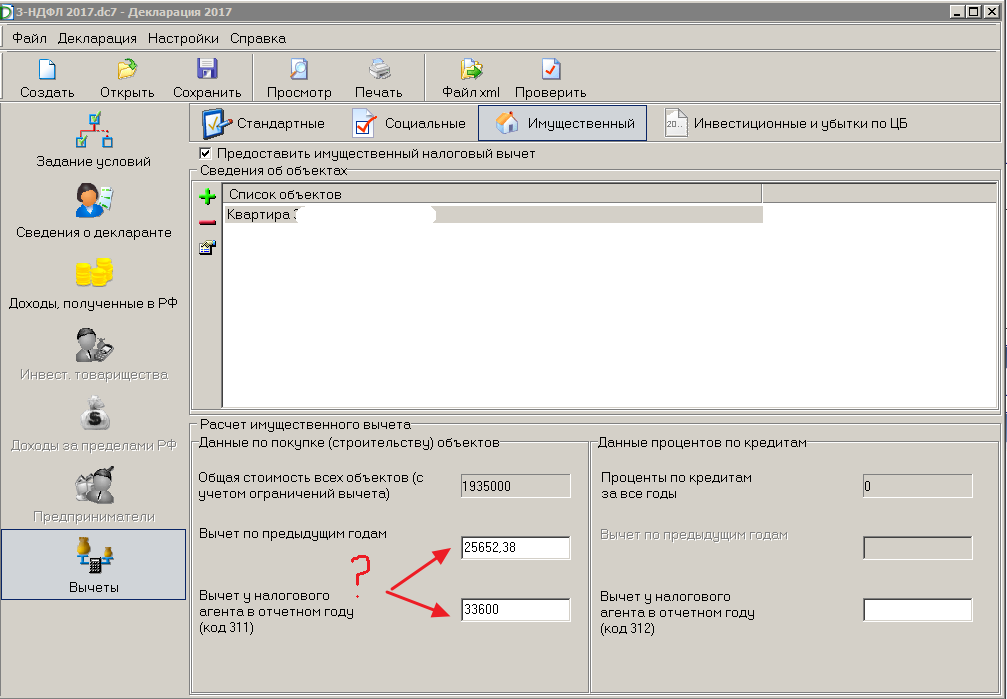Run Проверить validation check
Viewport: 1007px width, 699px height.
point(551,71)
